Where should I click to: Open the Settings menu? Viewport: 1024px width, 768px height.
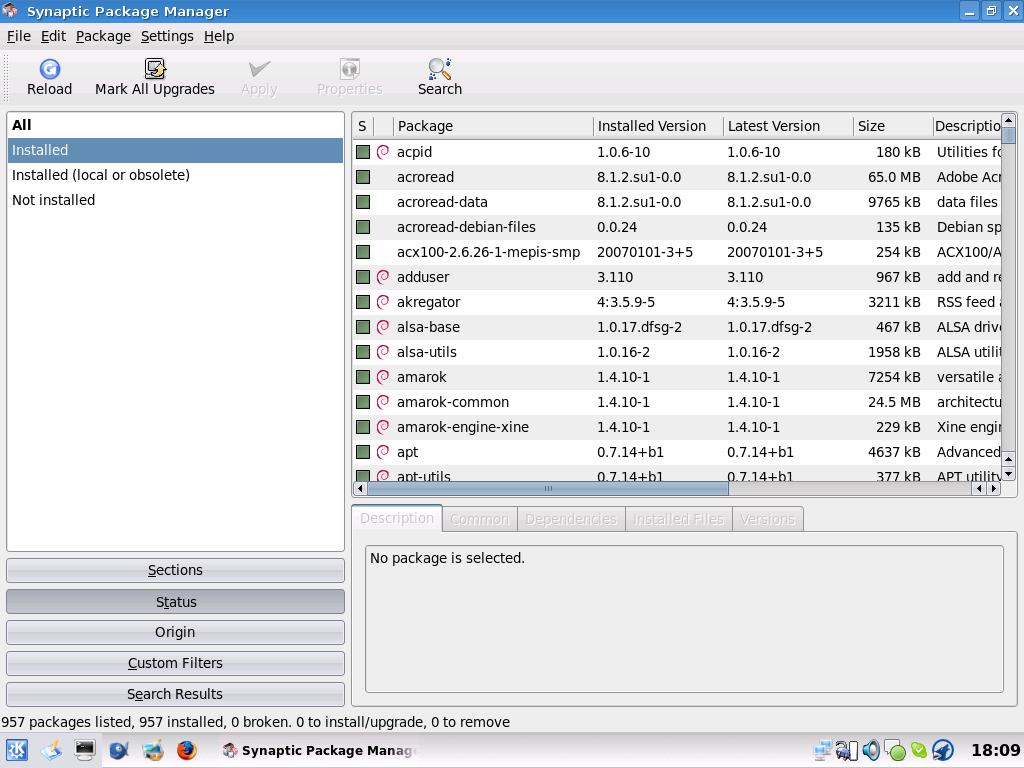coord(167,37)
